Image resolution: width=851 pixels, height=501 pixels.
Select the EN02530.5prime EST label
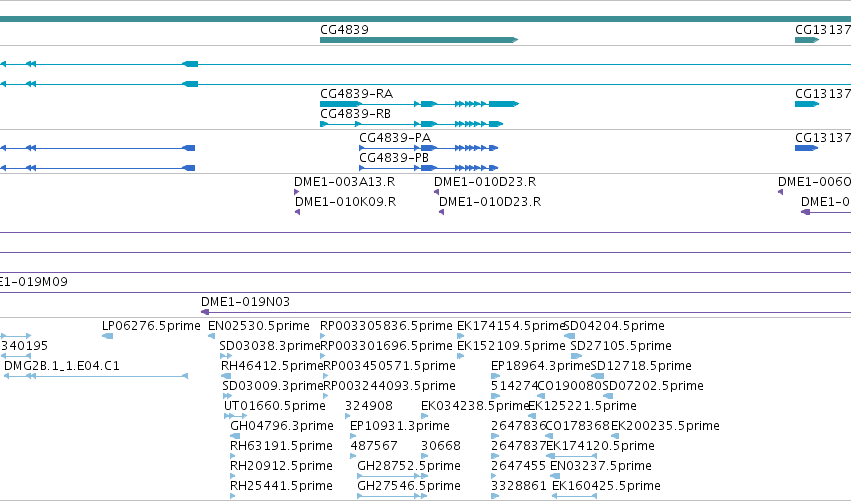tap(259, 326)
